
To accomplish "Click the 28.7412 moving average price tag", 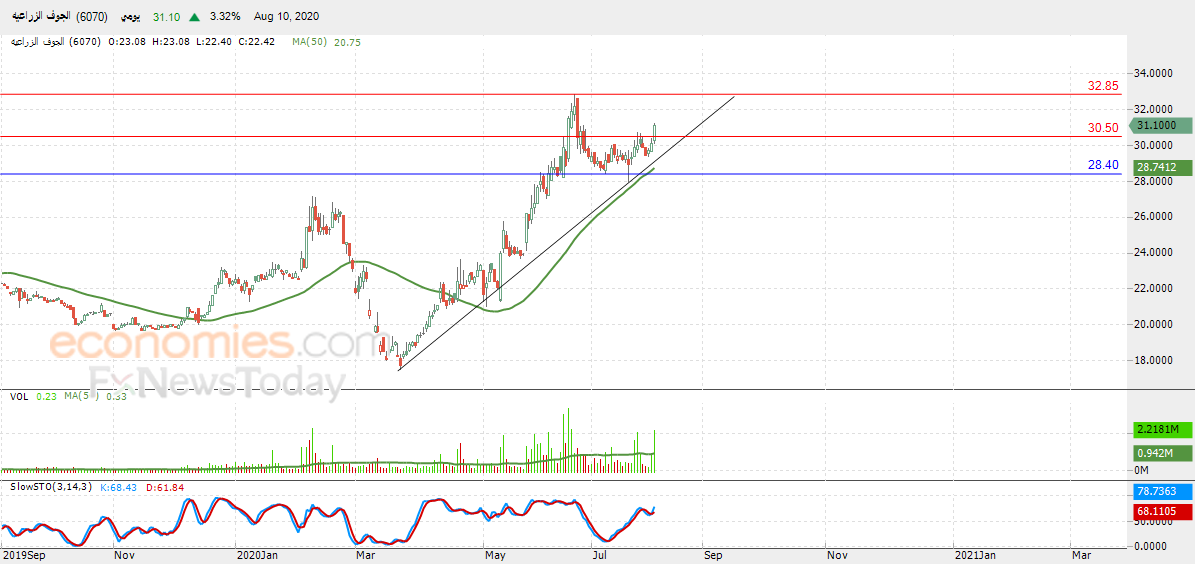I will click(x=1163, y=167).
